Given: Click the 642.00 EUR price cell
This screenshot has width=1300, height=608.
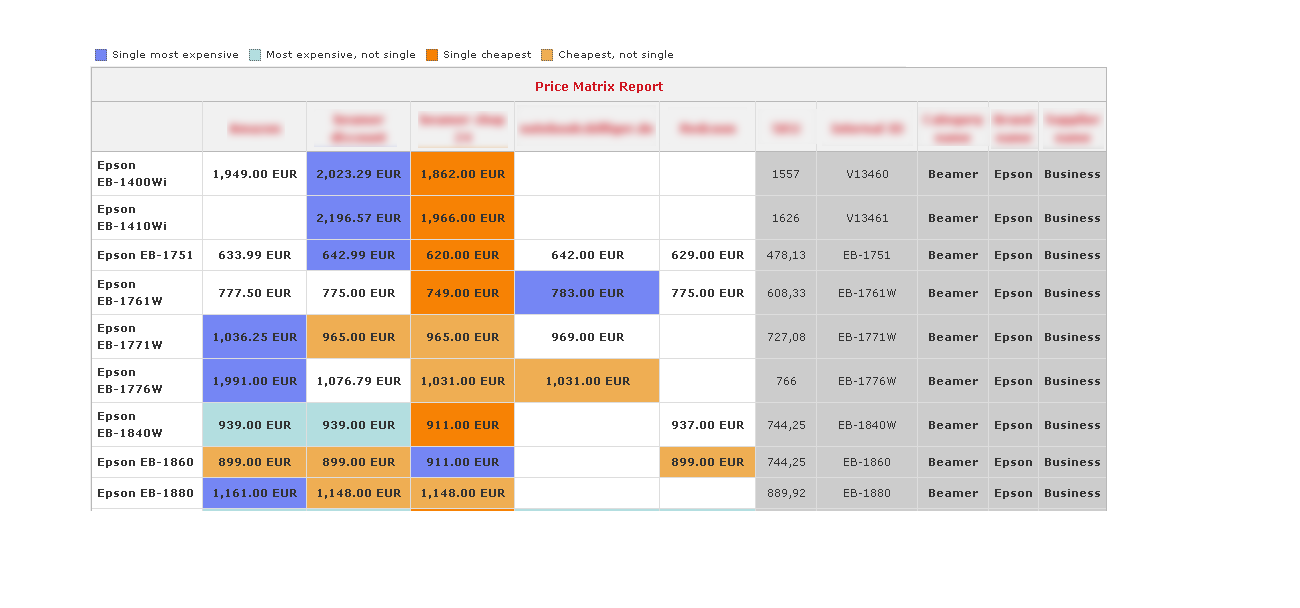Looking at the screenshot, I should (588, 255).
